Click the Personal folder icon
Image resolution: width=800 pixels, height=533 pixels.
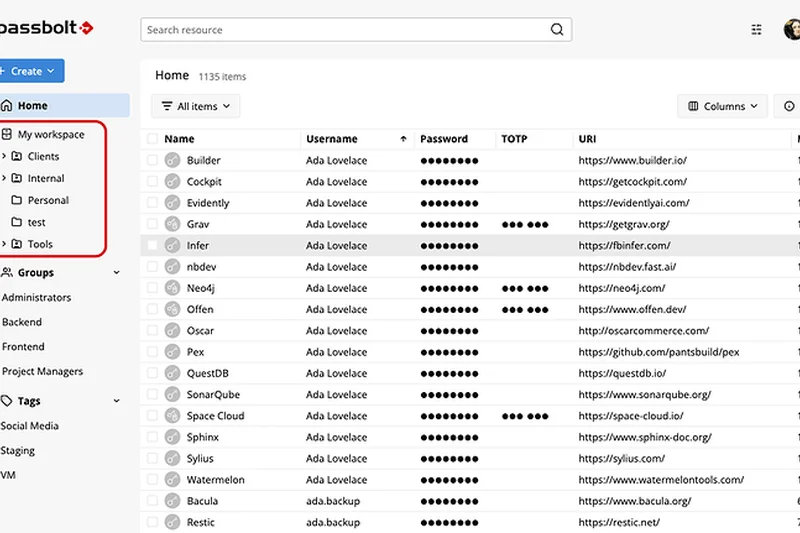coord(17,200)
